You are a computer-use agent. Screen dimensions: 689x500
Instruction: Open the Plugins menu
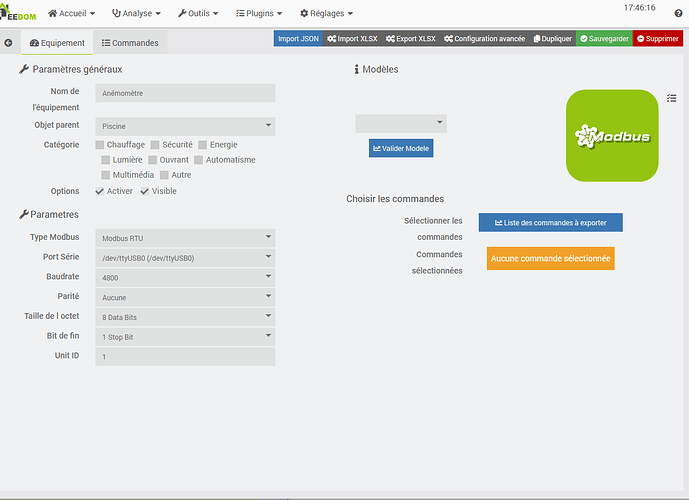click(258, 13)
